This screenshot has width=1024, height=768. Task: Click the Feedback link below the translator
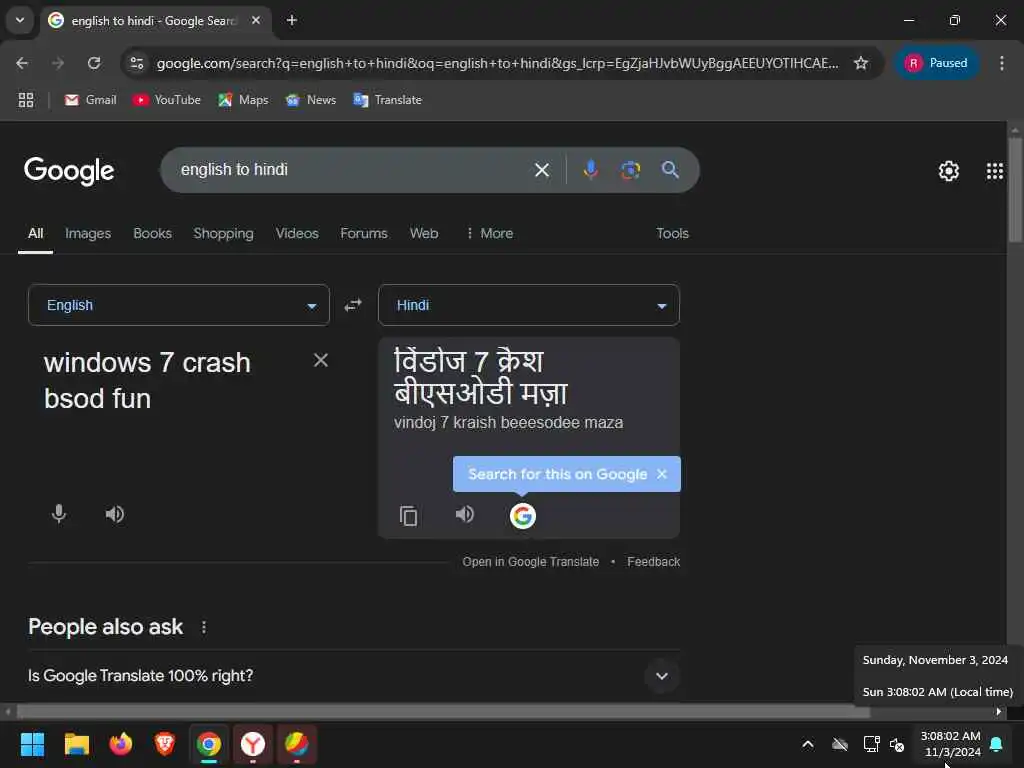653,562
